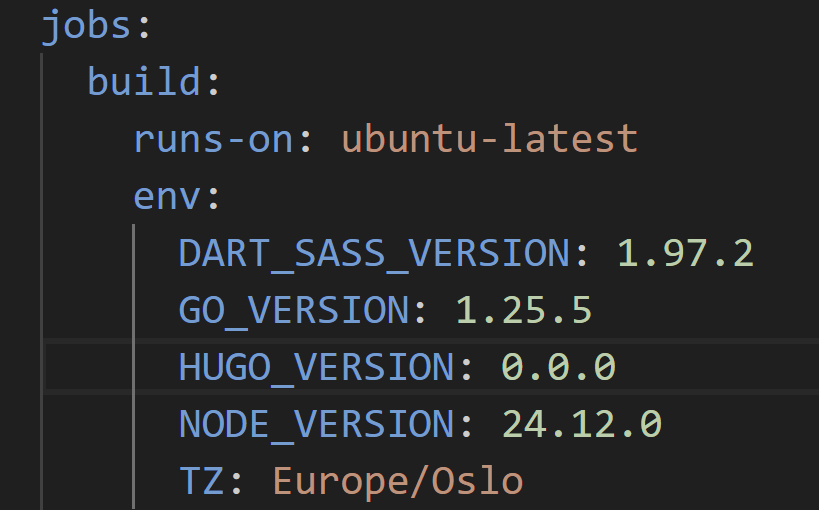Click the colon after env
This screenshot has height=510, width=819.
click(212, 195)
